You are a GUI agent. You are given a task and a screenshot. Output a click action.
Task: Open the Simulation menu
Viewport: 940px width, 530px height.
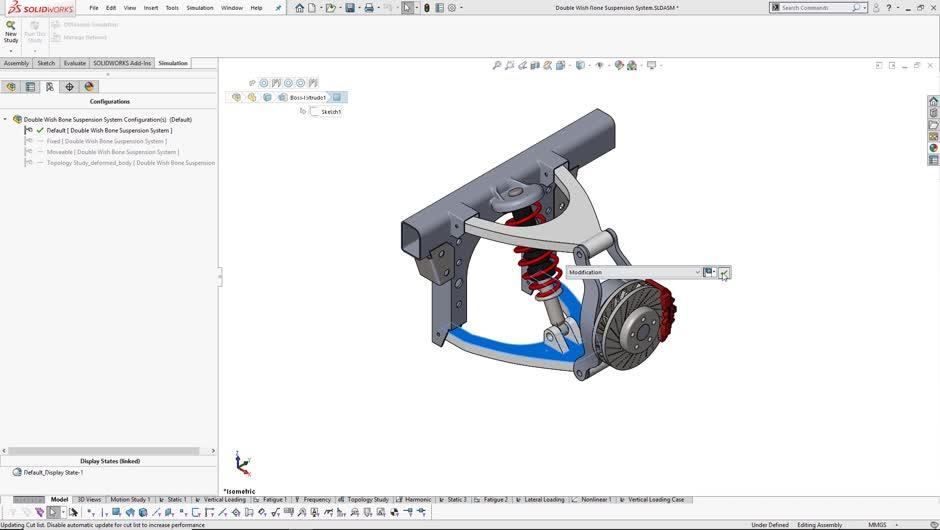click(x=199, y=7)
